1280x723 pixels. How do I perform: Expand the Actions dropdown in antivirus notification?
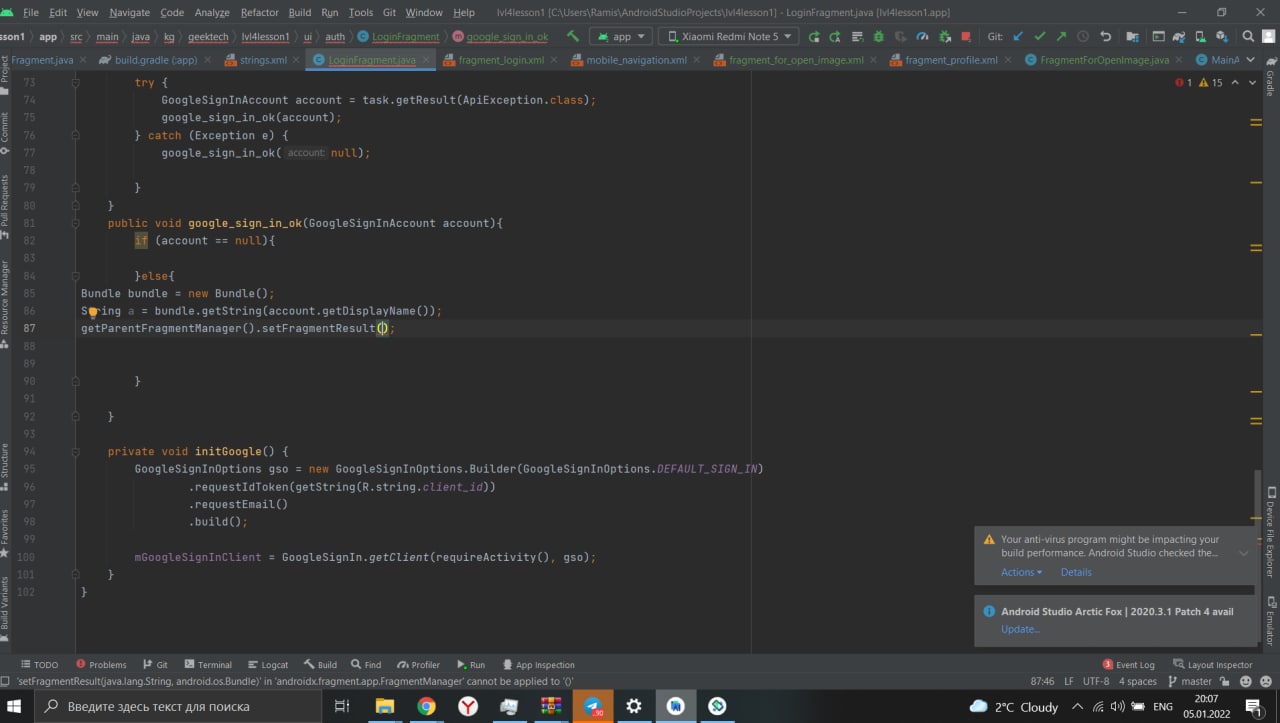click(1021, 572)
